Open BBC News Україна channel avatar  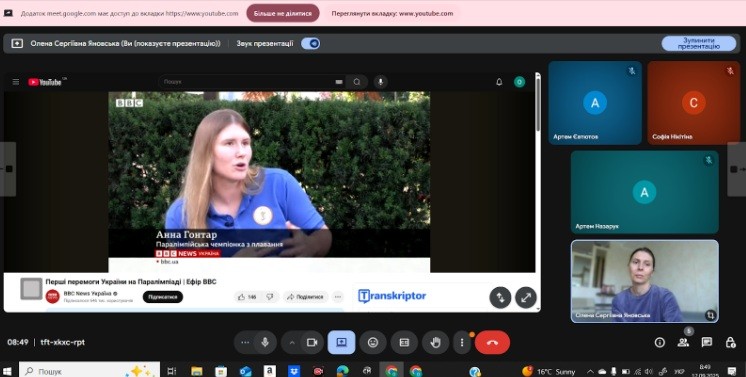(x=52, y=297)
